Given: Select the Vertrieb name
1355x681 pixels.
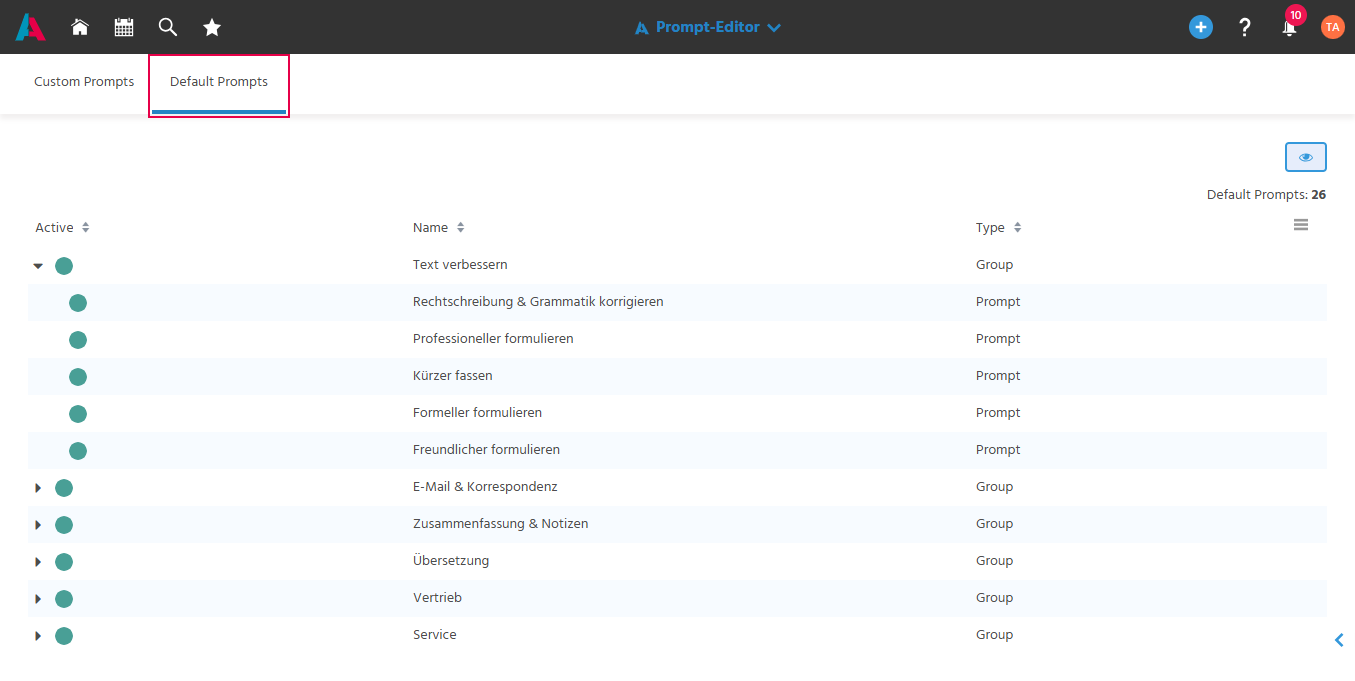Looking at the screenshot, I should click(x=437, y=598).
